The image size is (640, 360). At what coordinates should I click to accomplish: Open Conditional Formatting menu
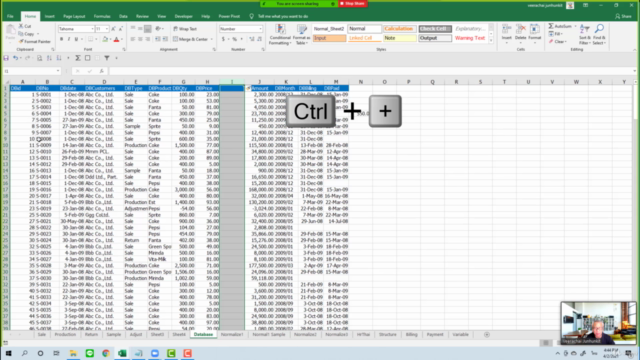pyautogui.click(x=280, y=35)
